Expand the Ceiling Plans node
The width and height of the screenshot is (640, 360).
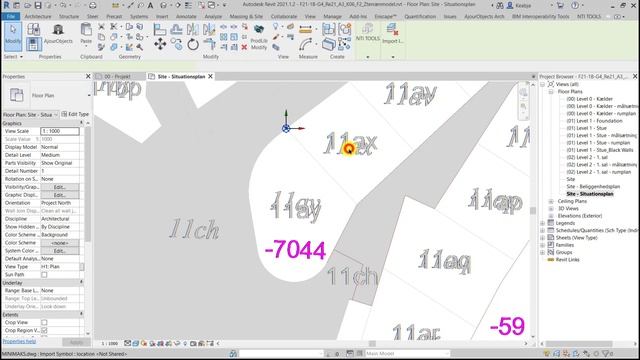coord(551,201)
